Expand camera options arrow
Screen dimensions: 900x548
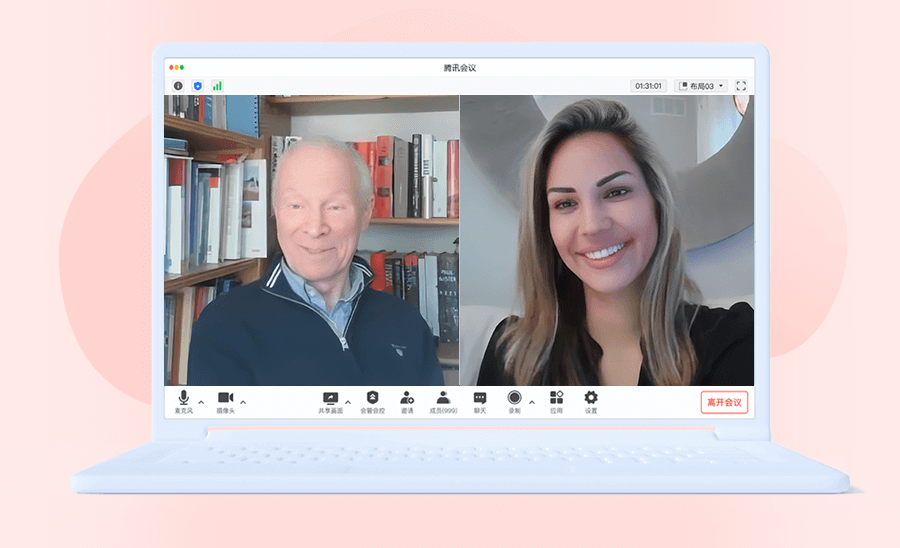(x=243, y=402)
